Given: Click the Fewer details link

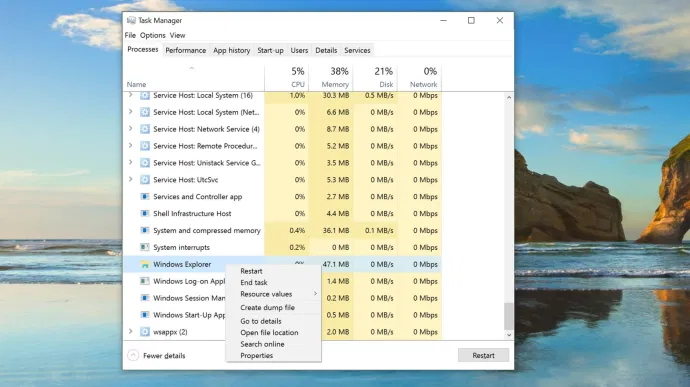Looking at the screenshot, I should click(x=164, y=356).
